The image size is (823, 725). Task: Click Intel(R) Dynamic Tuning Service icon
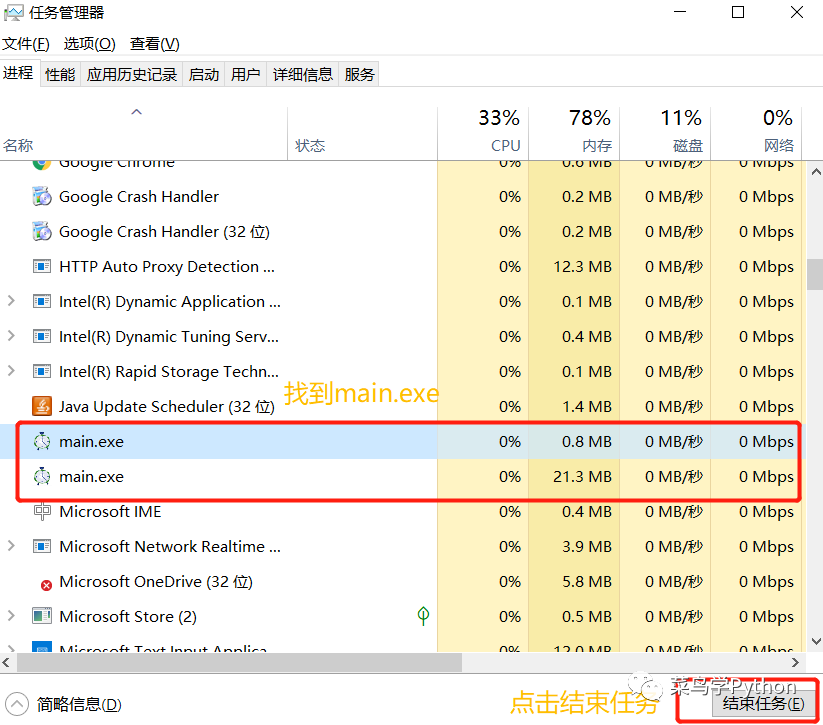coord(42,337)
